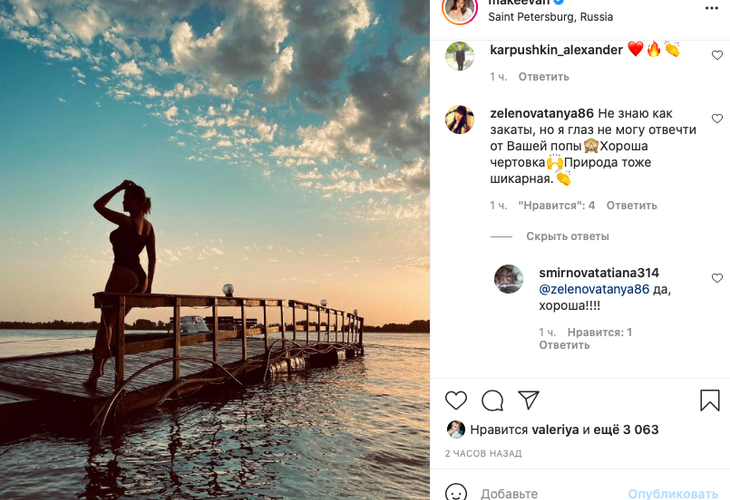Like smirnovatatiana314's reply heart
This screenshot has width=730, height=500.
pos(717,278)
